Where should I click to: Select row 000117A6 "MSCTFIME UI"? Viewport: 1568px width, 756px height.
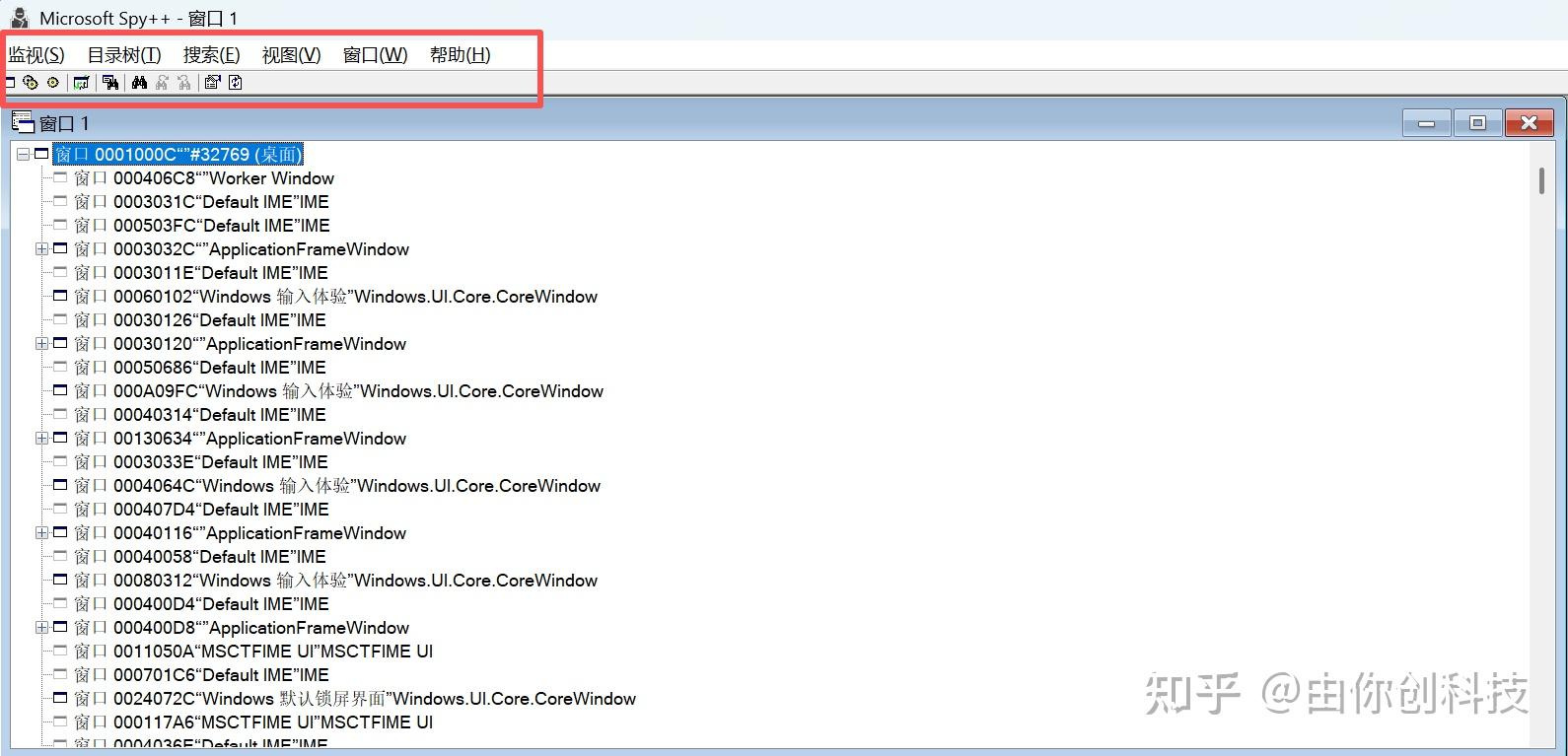pyautogui.click(x=253, y=722)
